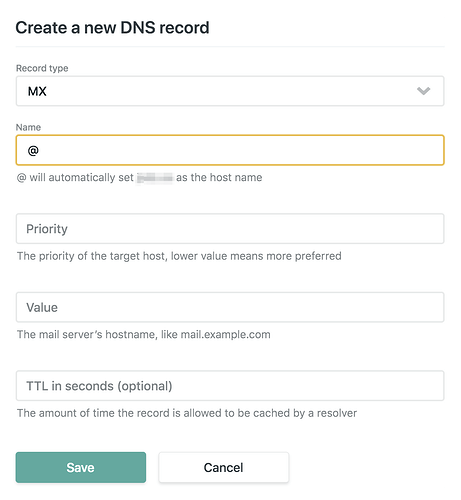Expand the Record type chevron arrow
Screen dimensions: 461x500
click(x=423, y=91)
